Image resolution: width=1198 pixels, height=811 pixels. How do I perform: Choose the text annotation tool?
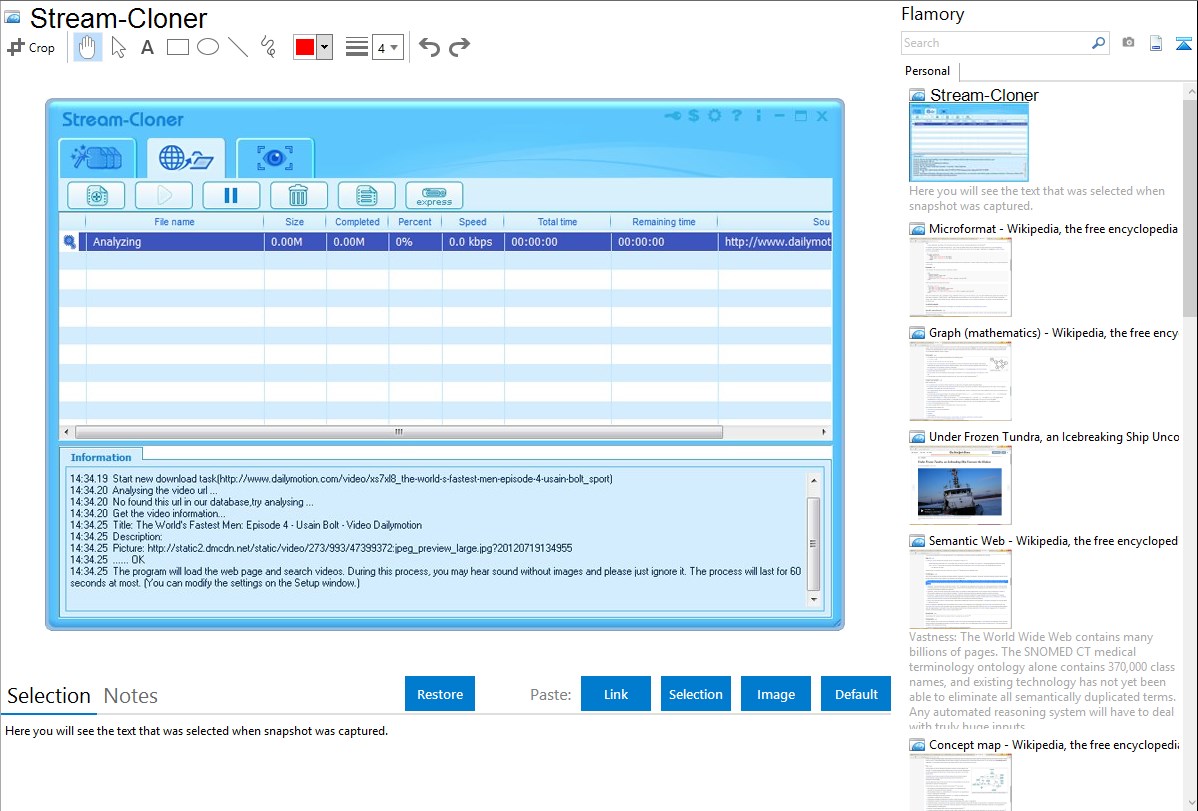click(x=147, y=47)
